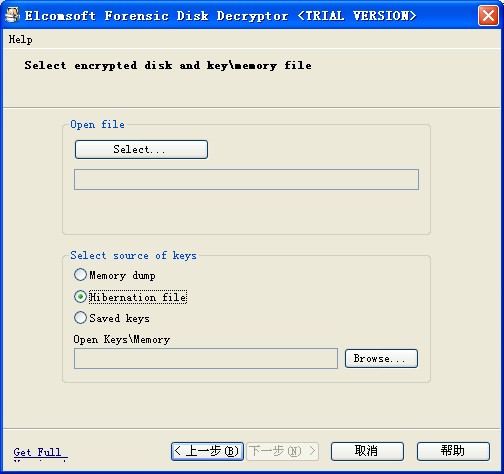Click the 'Select source of keys' group label
The image size is (504, 474).
point(133,256)
